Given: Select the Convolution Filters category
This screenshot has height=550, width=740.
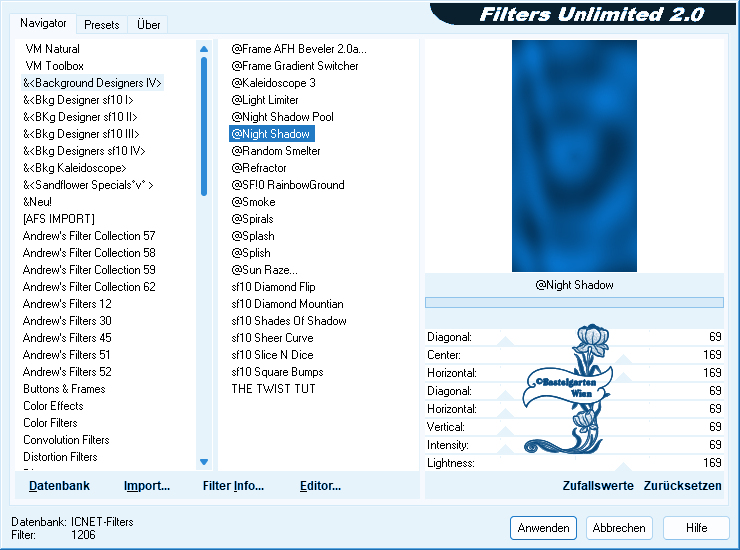Looking at the screenshot, I should pyautogui.click(x=66, y=440).
